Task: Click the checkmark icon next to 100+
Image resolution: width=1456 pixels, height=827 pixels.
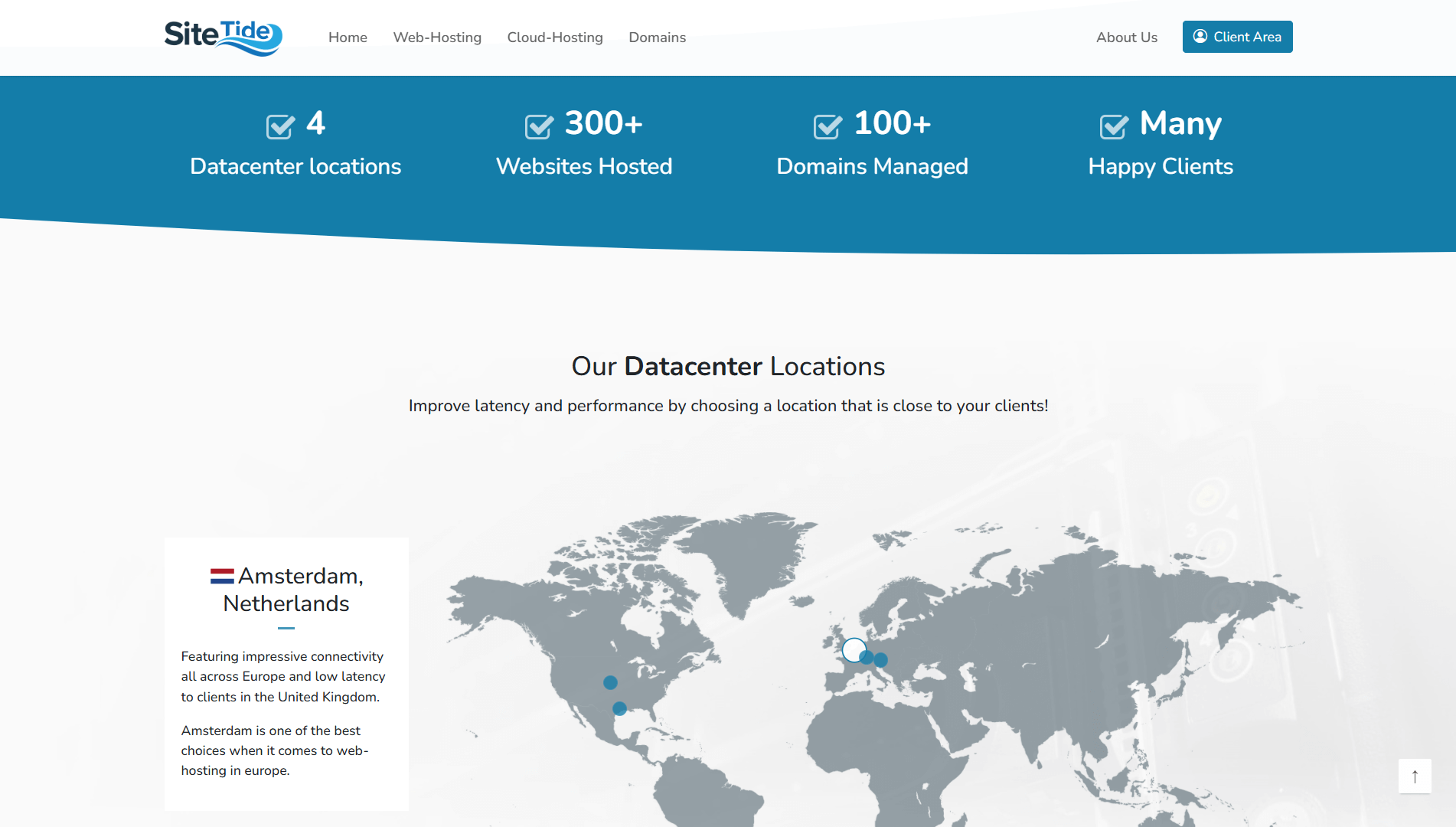Action: (828, 126)
